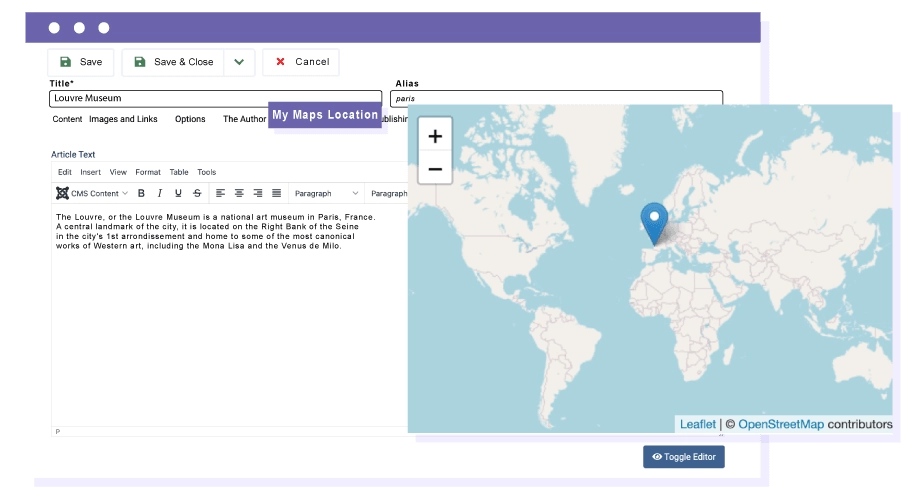This screenshot has height=500, width=920.
Task: Open the Options tab
Action: click(190, 119)
